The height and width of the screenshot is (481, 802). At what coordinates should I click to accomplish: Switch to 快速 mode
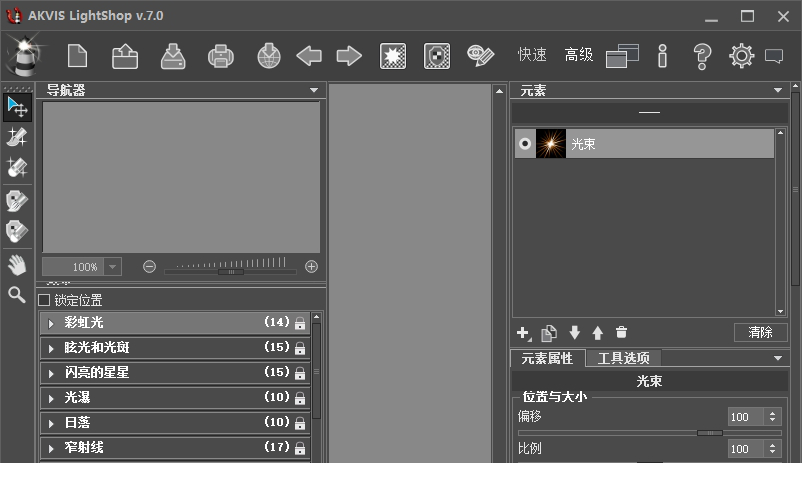tap(532, 55)
